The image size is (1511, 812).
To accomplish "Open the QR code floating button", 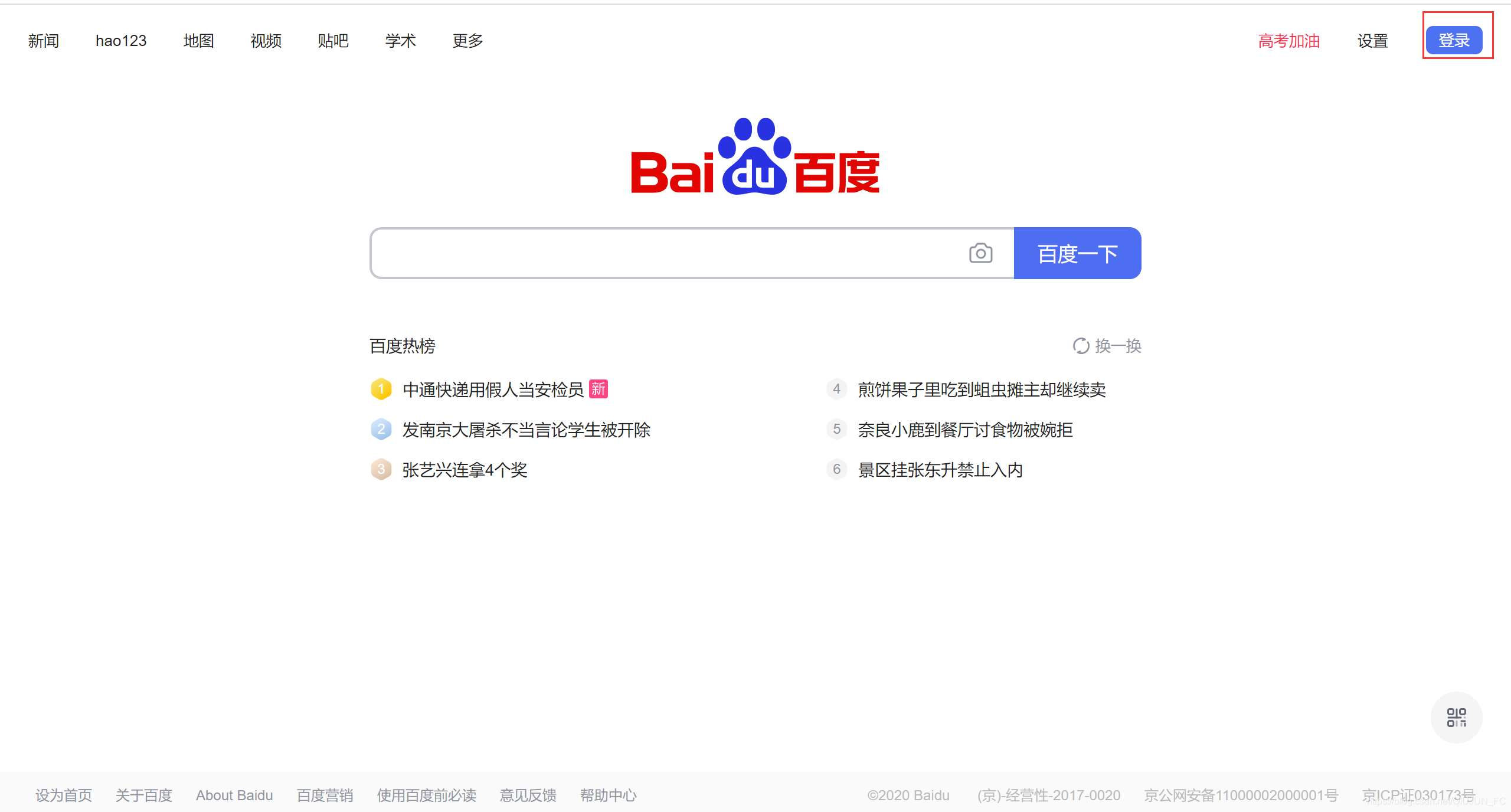I will (x=1456, y=717).
